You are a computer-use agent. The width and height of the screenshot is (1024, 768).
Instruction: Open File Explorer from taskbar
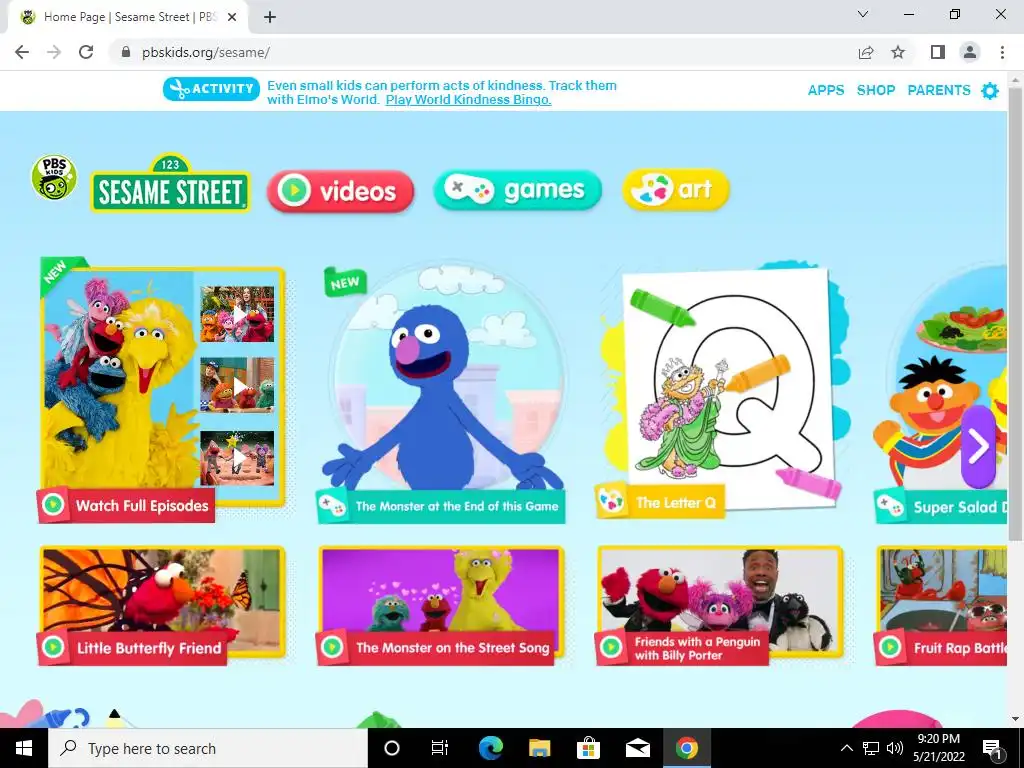[539, 748]
